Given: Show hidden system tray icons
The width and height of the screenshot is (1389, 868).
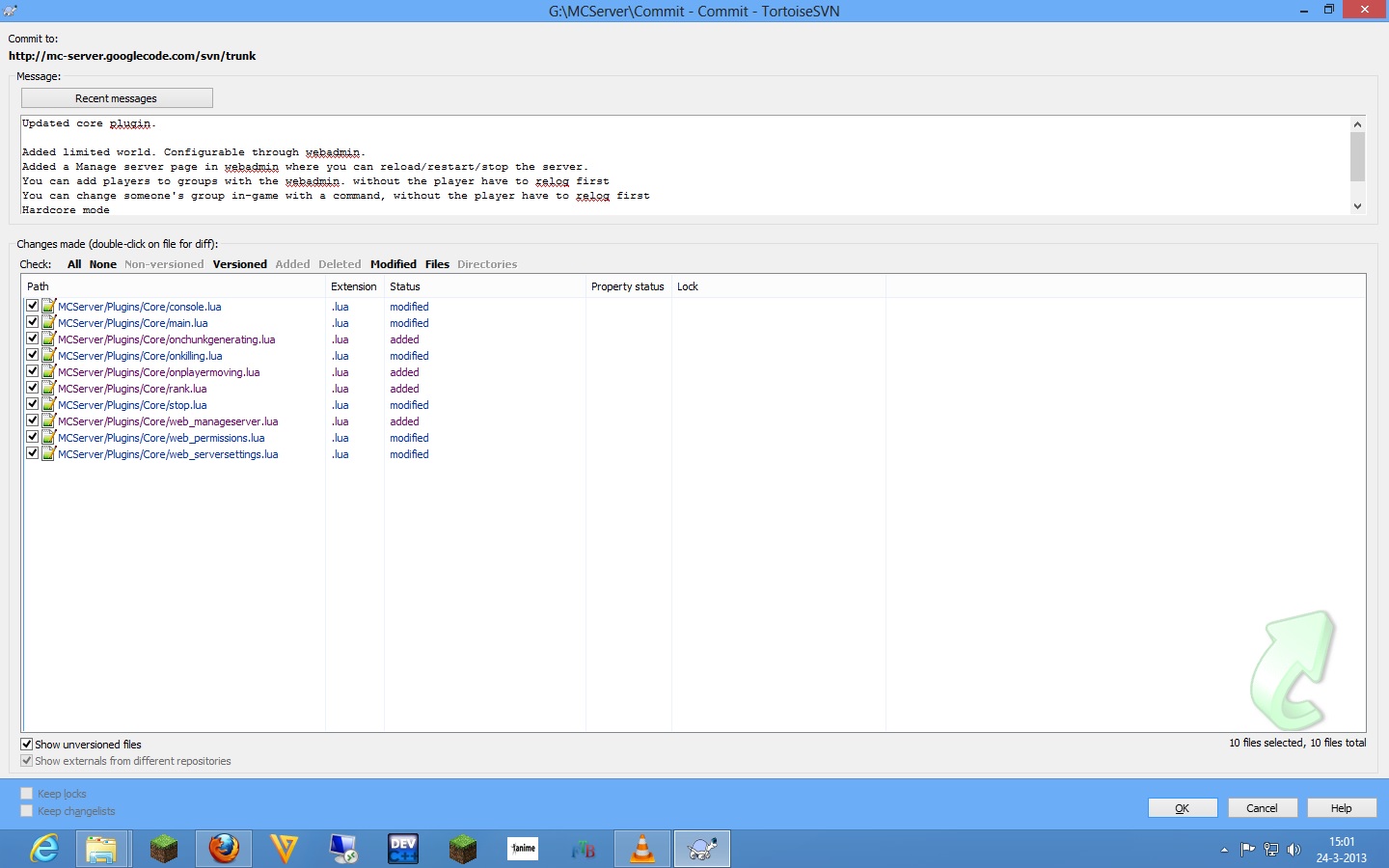Looking at the screenshot, I should tap(1224, 850).
